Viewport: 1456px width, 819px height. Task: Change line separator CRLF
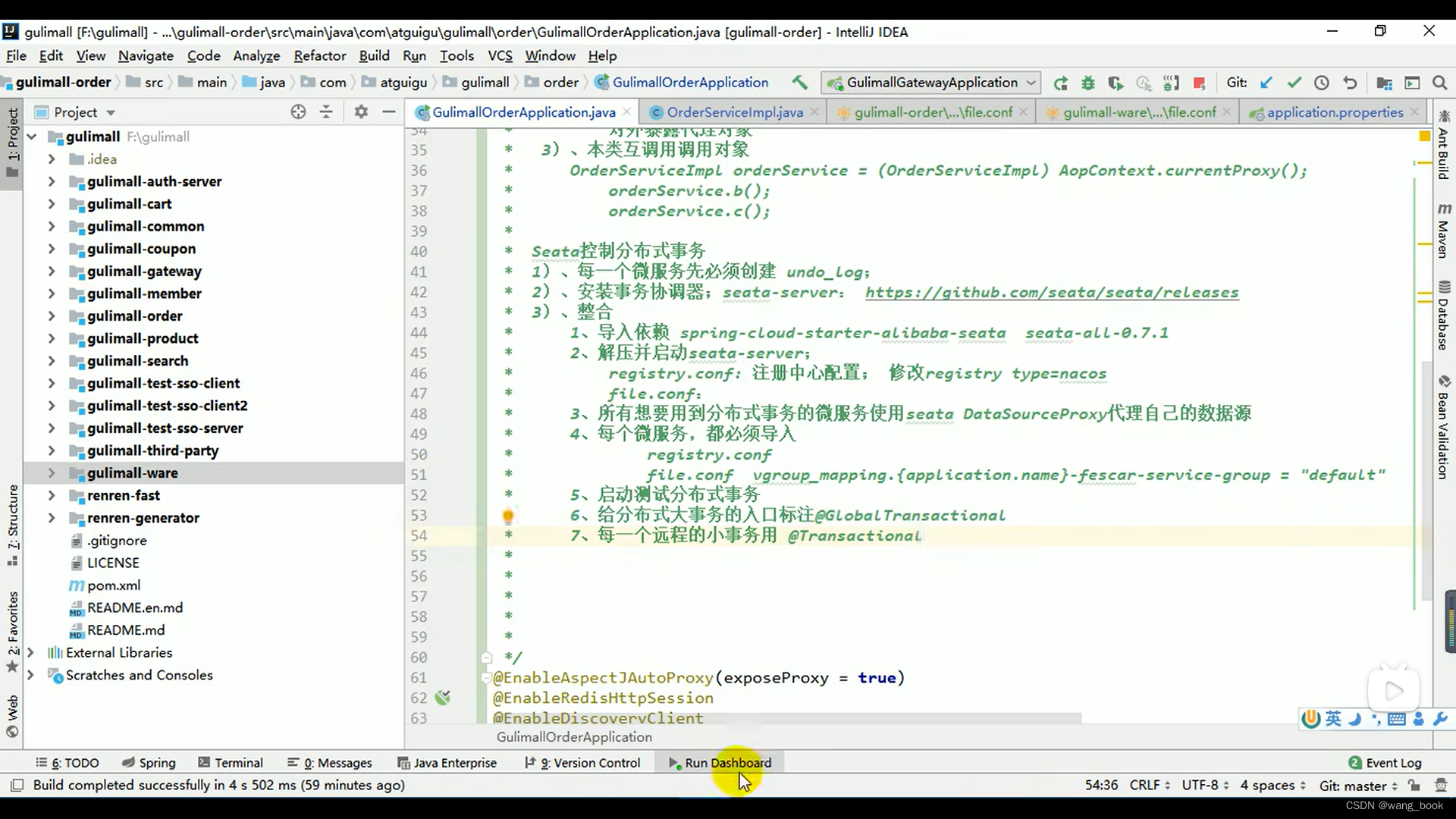[1150, 786]
